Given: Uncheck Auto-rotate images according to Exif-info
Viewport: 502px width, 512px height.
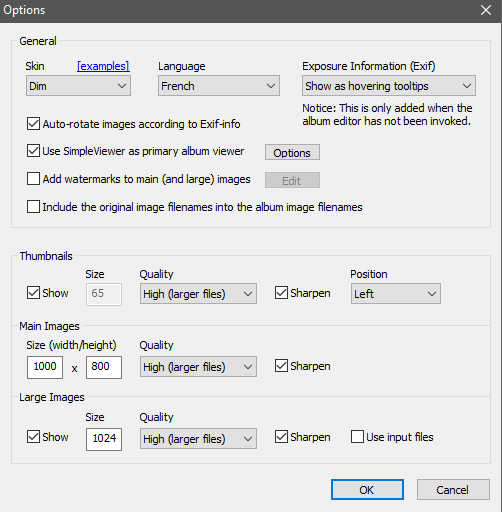Looking at the screenshot, I should pyautogui.click(x=33, y=124).
